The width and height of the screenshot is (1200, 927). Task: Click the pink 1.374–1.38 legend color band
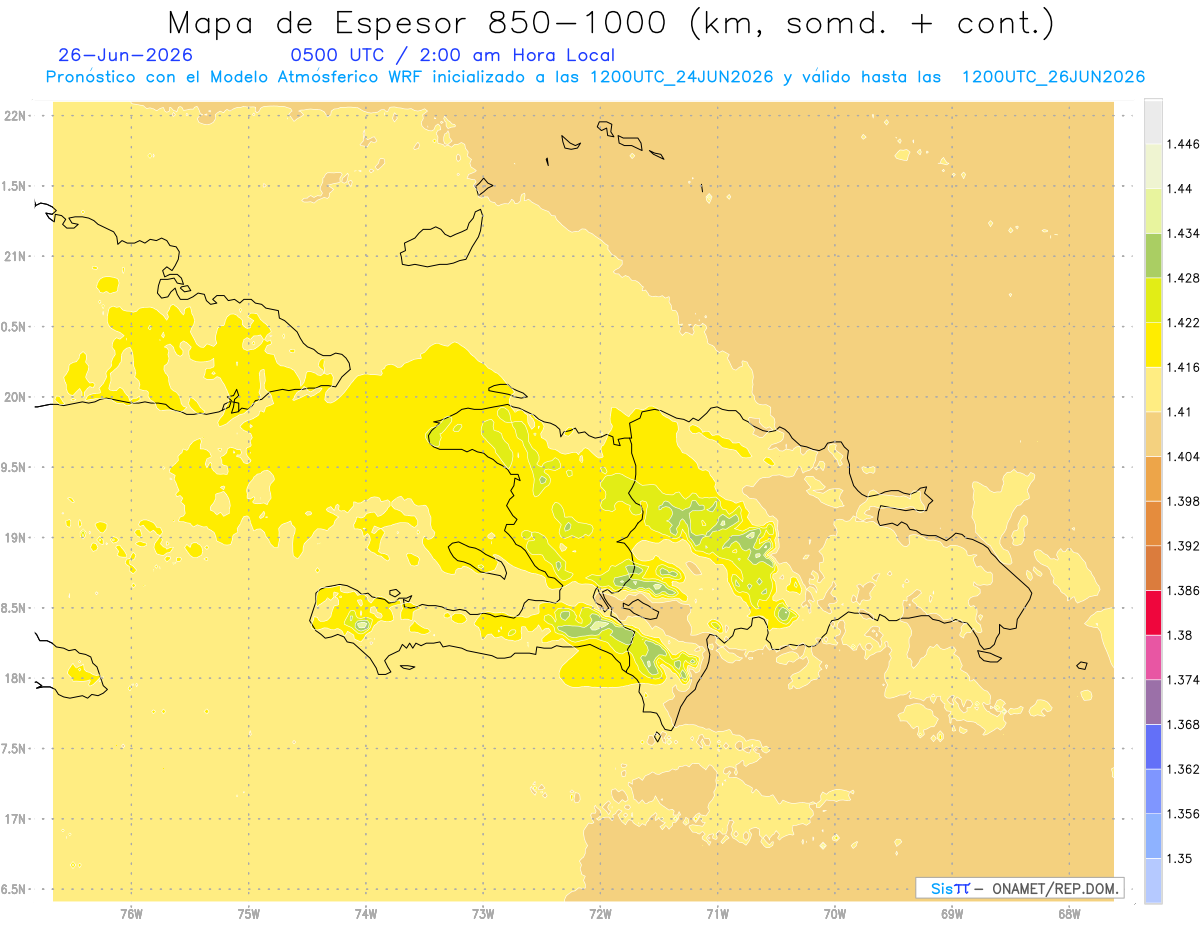point(1153,656)
